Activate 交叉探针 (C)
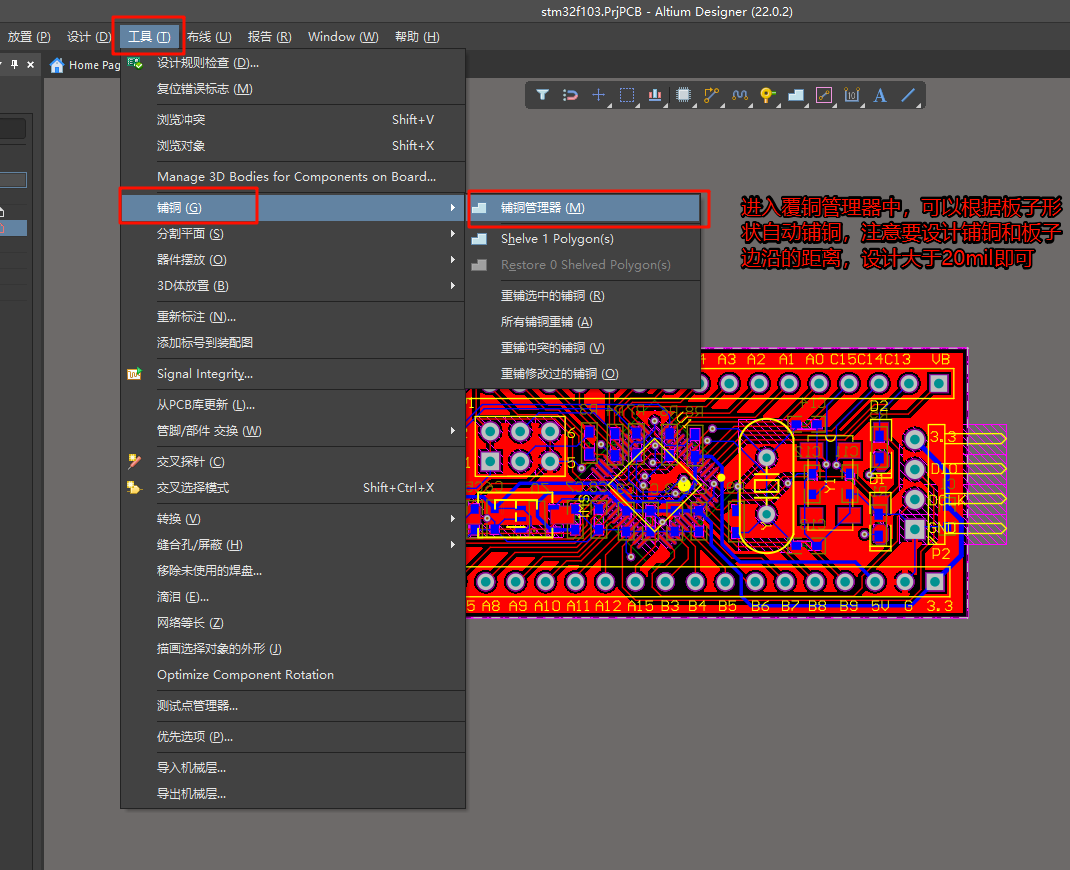This screenshot has height=870, width=1070. pyautogui.click(x=293, y=461)
